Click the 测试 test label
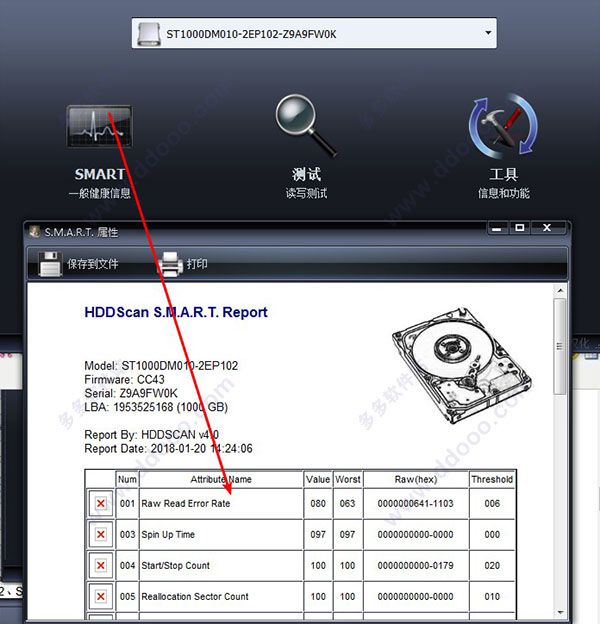This screenshot has width=600, height=624. click(x=306, y=174)
